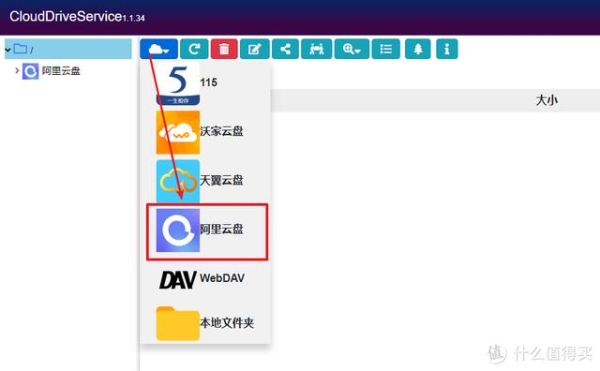Select 115 from cloud menu
This screenshot has height=371, width=600.
click(x=205, y=83)
